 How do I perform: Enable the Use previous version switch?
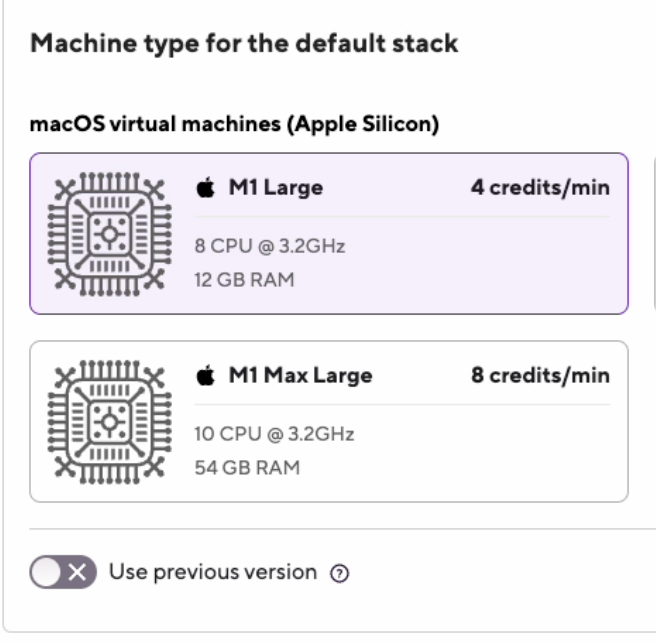[x=63, y=573]
